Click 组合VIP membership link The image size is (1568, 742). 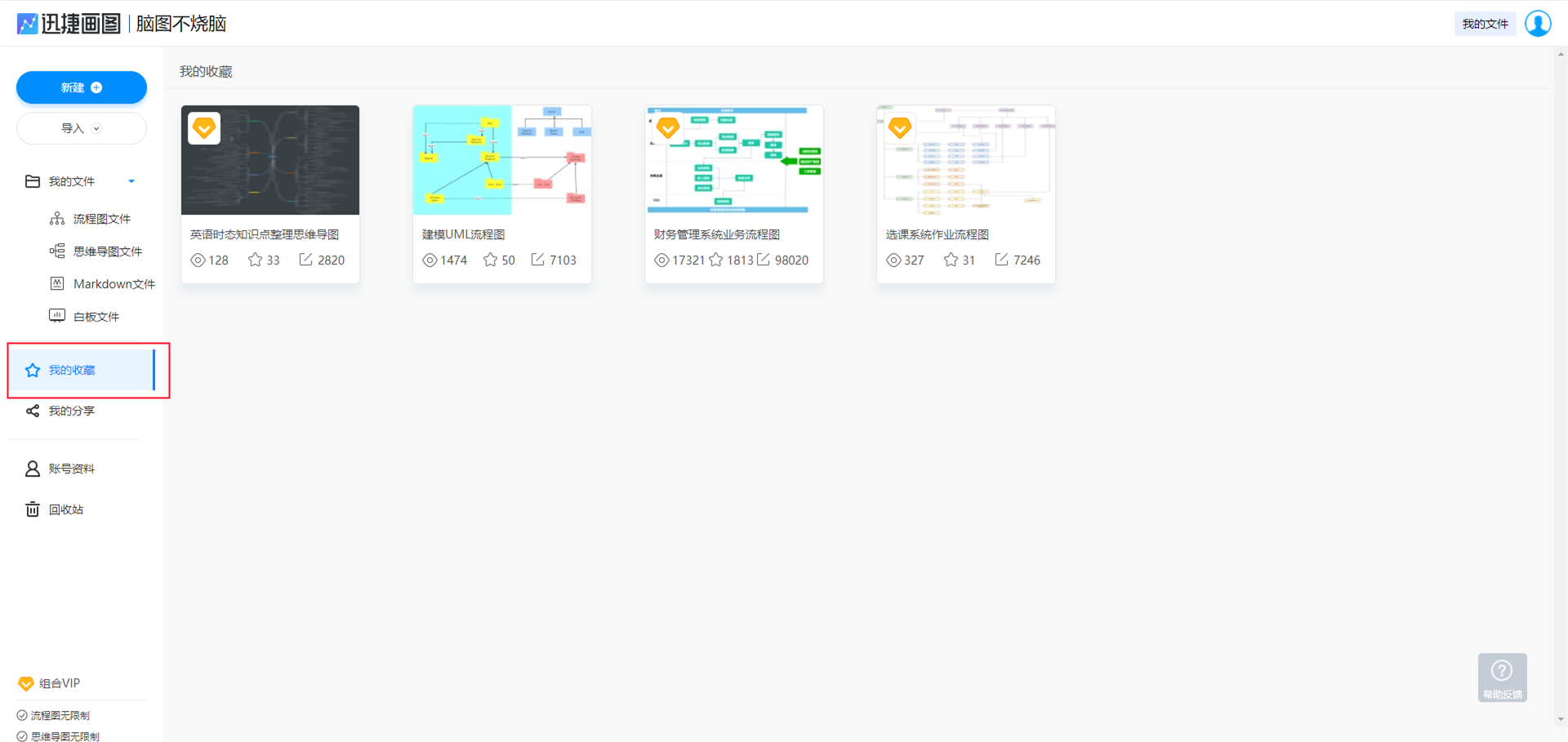(59, 683)
